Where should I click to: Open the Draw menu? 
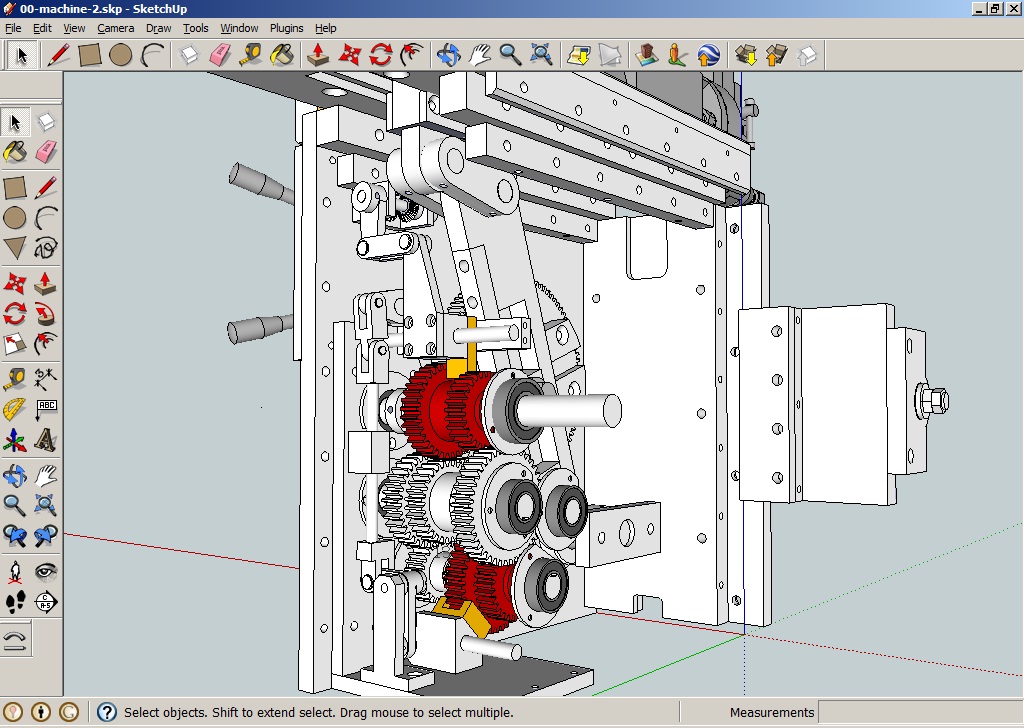point(158,28)
